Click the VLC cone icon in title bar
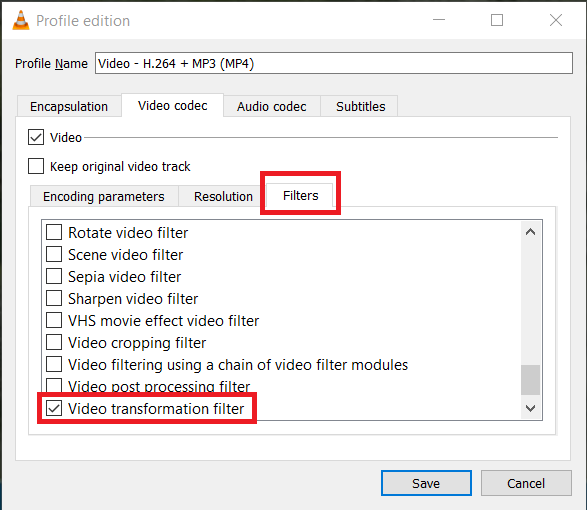Viewport: 587px width, 510px height. (x=21, y=20)
